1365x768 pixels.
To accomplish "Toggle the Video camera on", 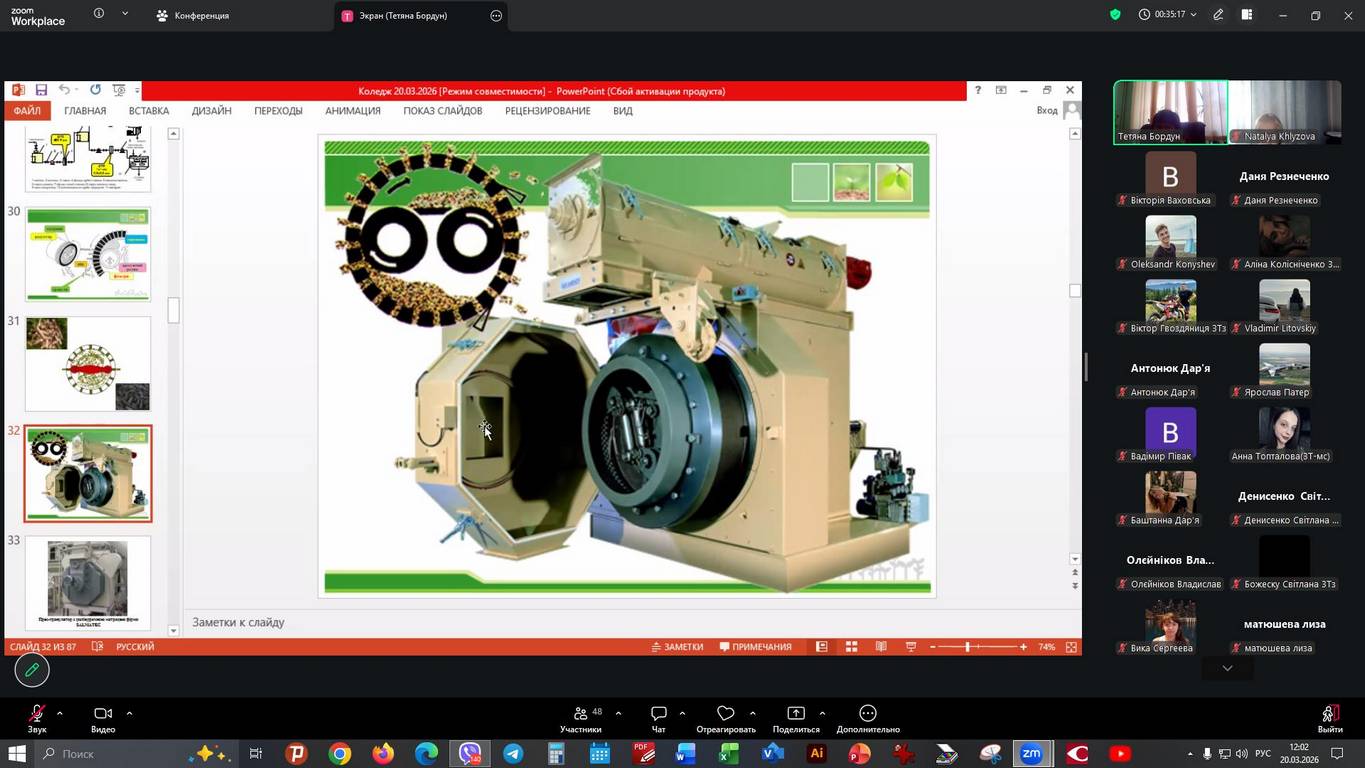I will pyautogui.click(x=102, y=714).
